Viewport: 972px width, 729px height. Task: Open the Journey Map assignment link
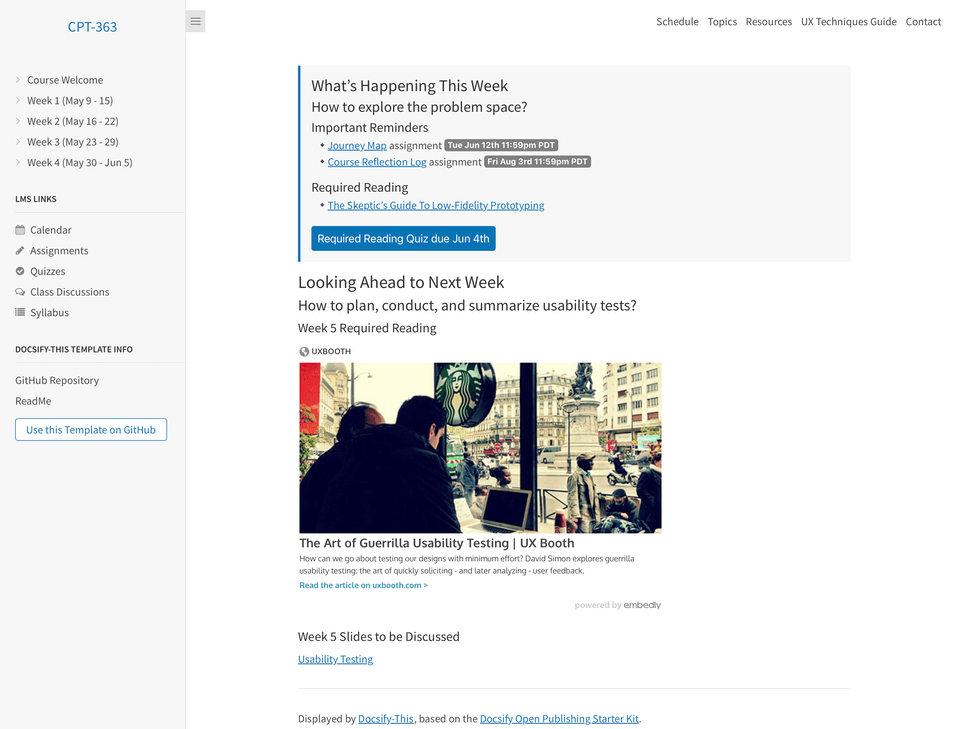pyautogui.click(x=357, y=145)
